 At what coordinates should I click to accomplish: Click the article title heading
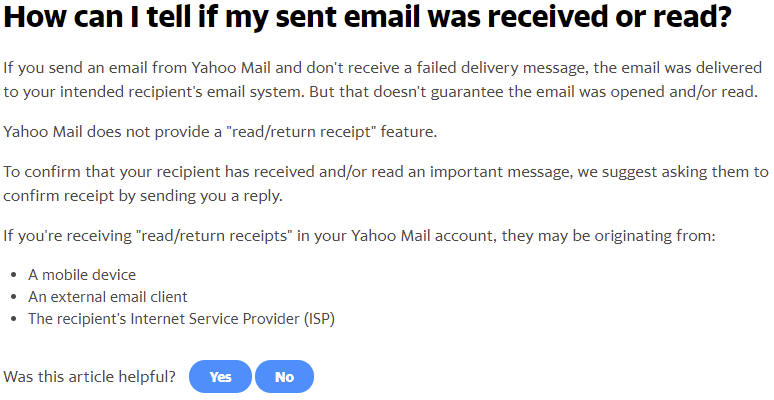pos(368,17)
